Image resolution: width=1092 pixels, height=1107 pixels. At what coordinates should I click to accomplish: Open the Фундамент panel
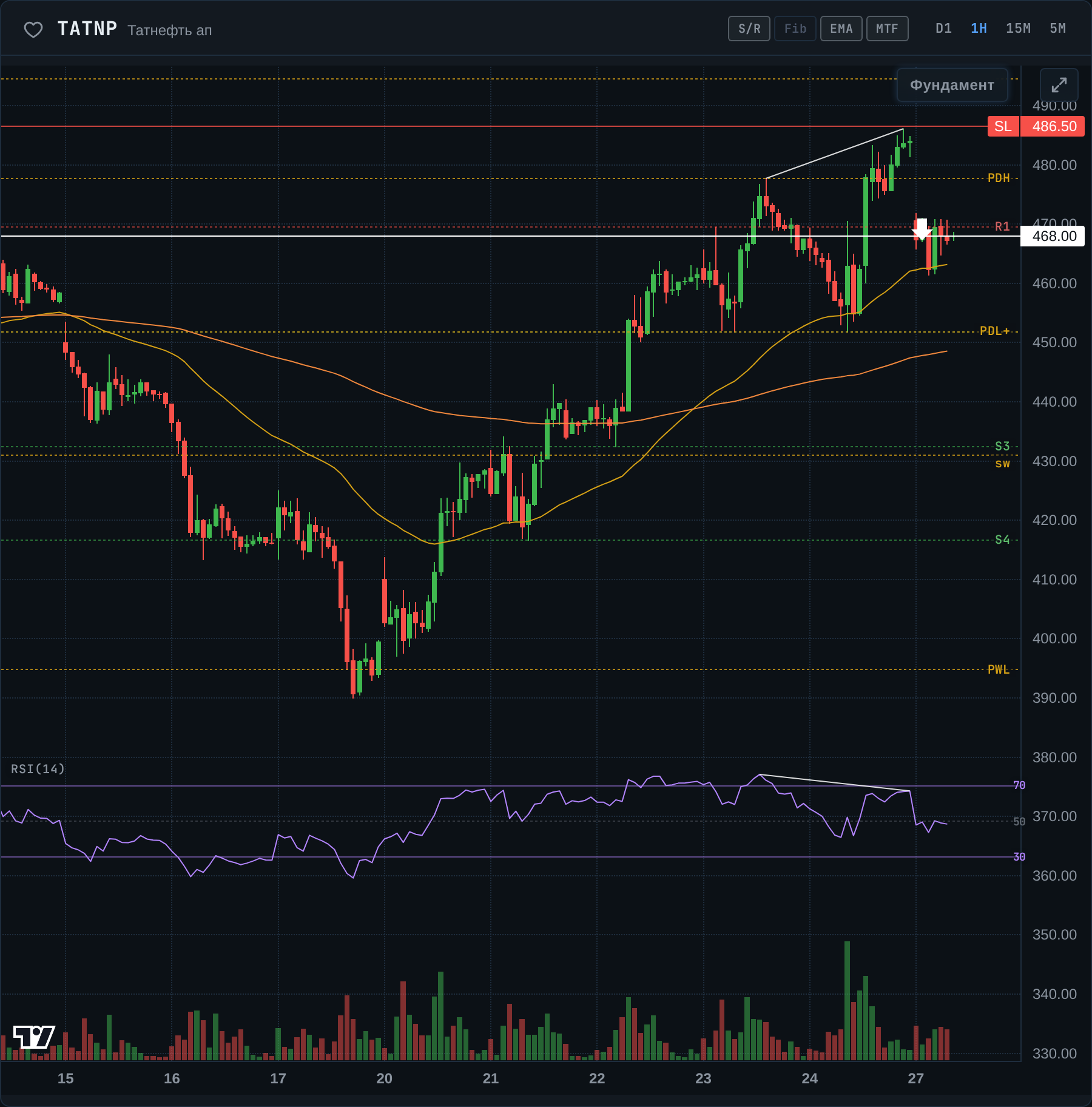coord(952,85)
